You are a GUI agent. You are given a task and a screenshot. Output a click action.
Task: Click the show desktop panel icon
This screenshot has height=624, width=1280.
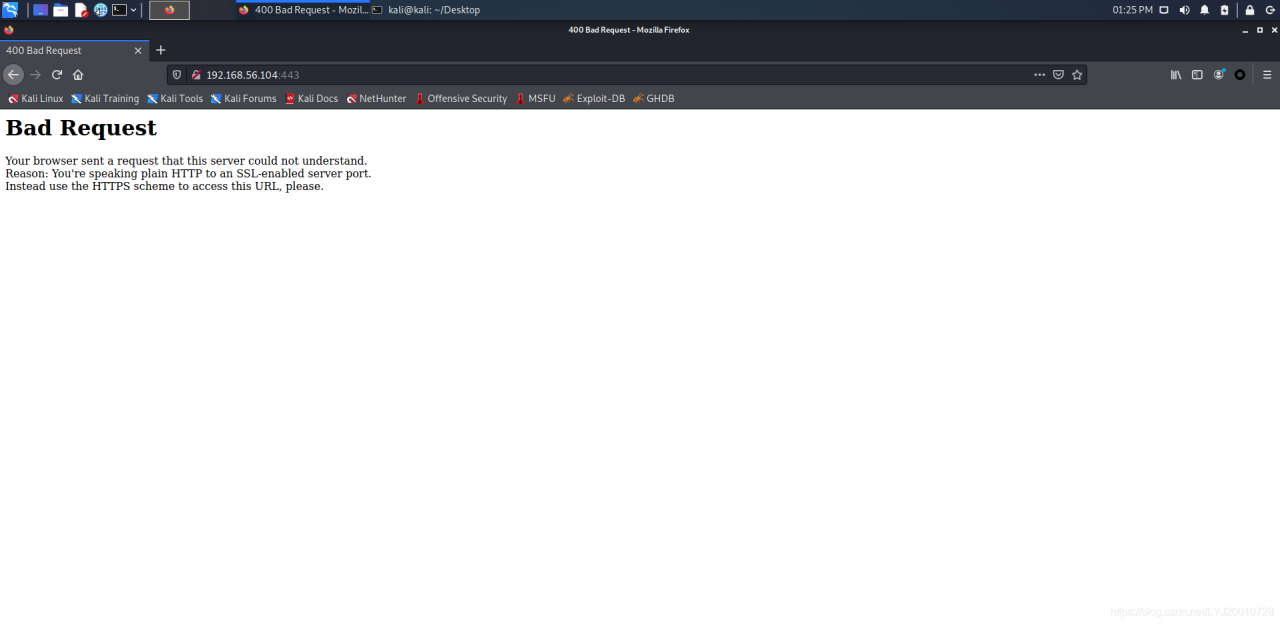click(x=41, y=10)
